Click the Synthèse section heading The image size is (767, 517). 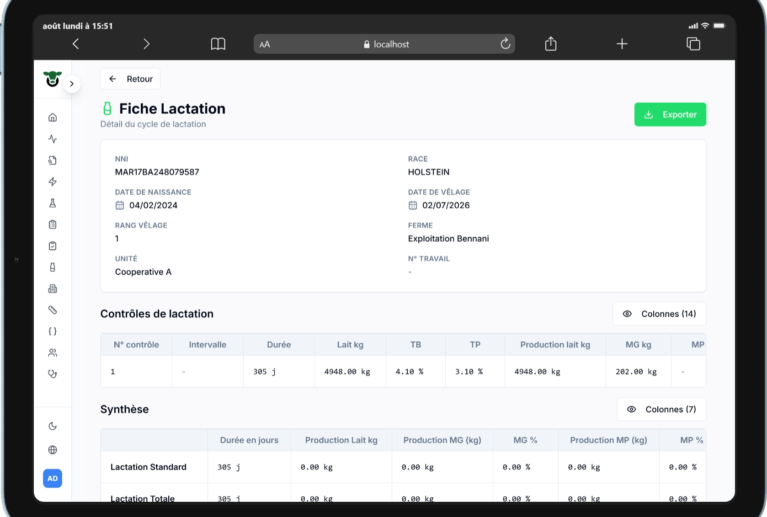point(124,409)
